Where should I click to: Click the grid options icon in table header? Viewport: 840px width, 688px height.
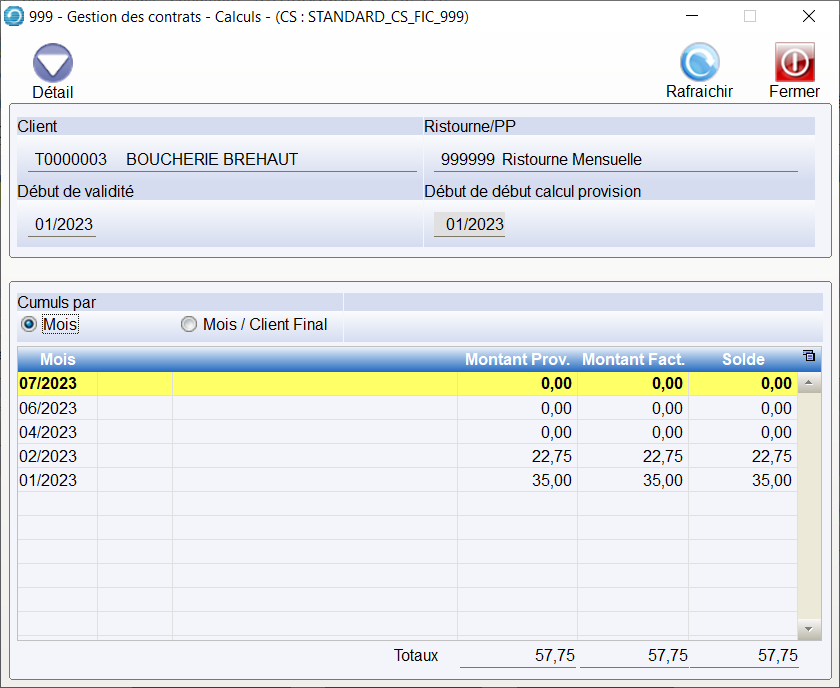(809, 356)
